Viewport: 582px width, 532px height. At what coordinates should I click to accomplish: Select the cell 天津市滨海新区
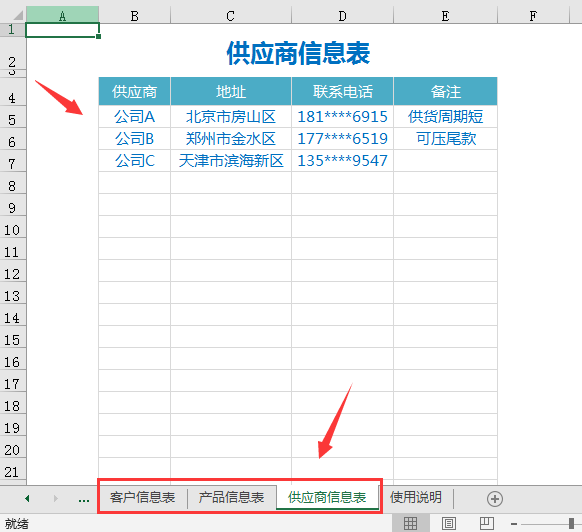tap(231, 160)
